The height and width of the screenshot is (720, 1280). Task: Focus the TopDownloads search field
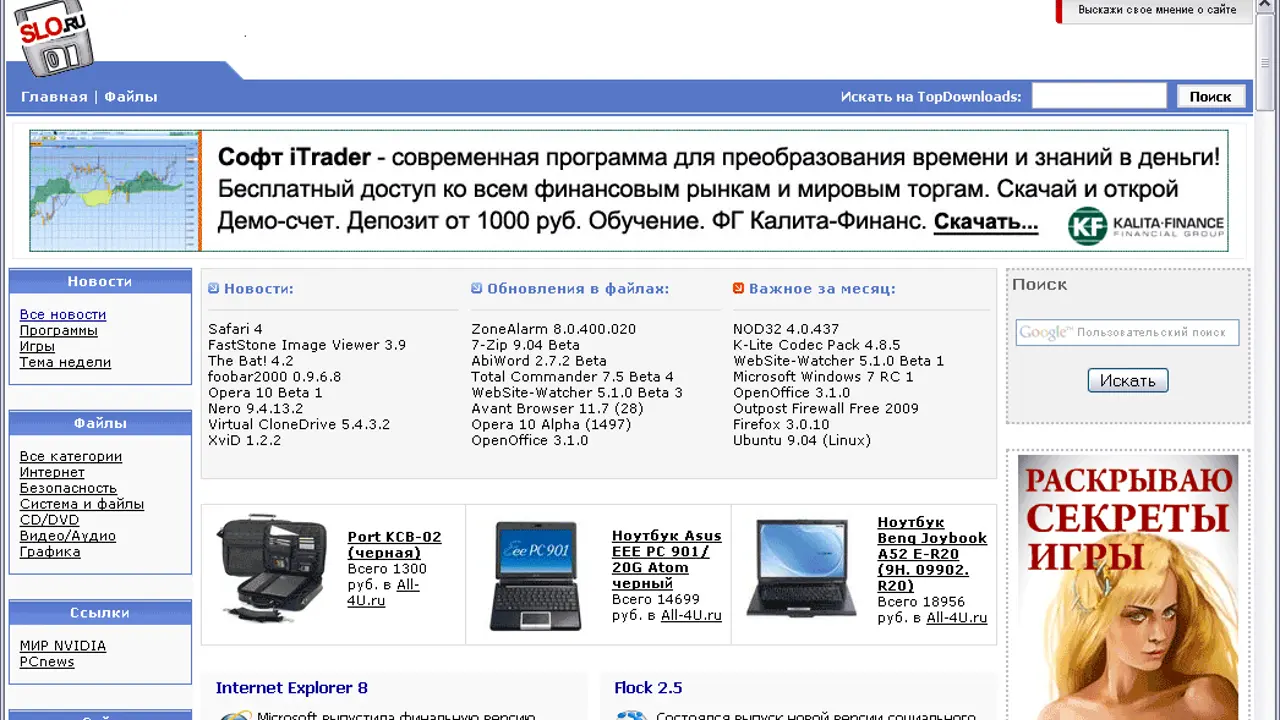click(x=1098, y=96)
